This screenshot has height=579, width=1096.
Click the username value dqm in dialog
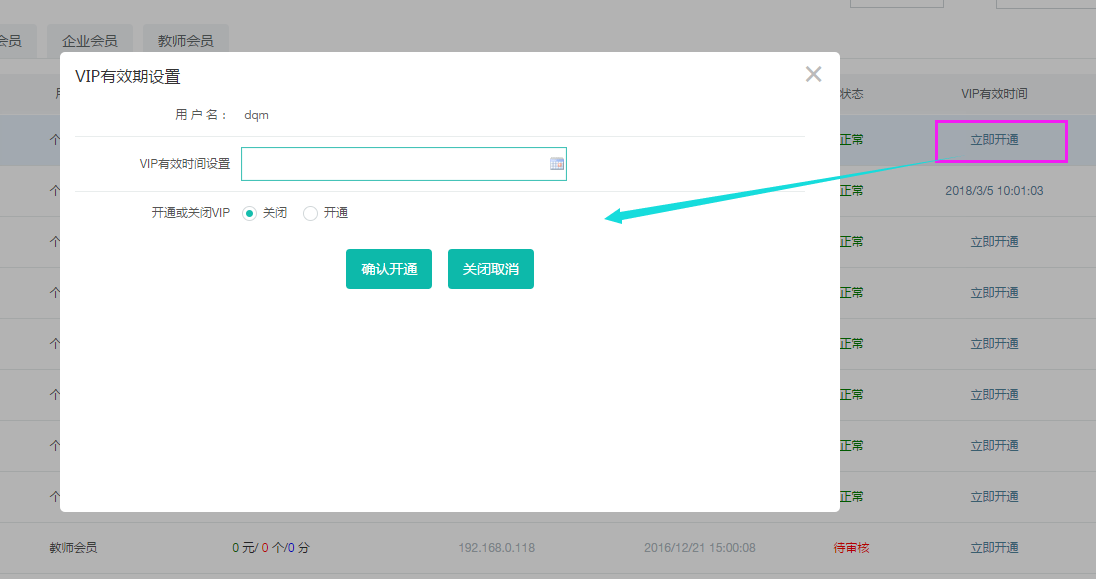pyautogui.click(x=256, y=115)
